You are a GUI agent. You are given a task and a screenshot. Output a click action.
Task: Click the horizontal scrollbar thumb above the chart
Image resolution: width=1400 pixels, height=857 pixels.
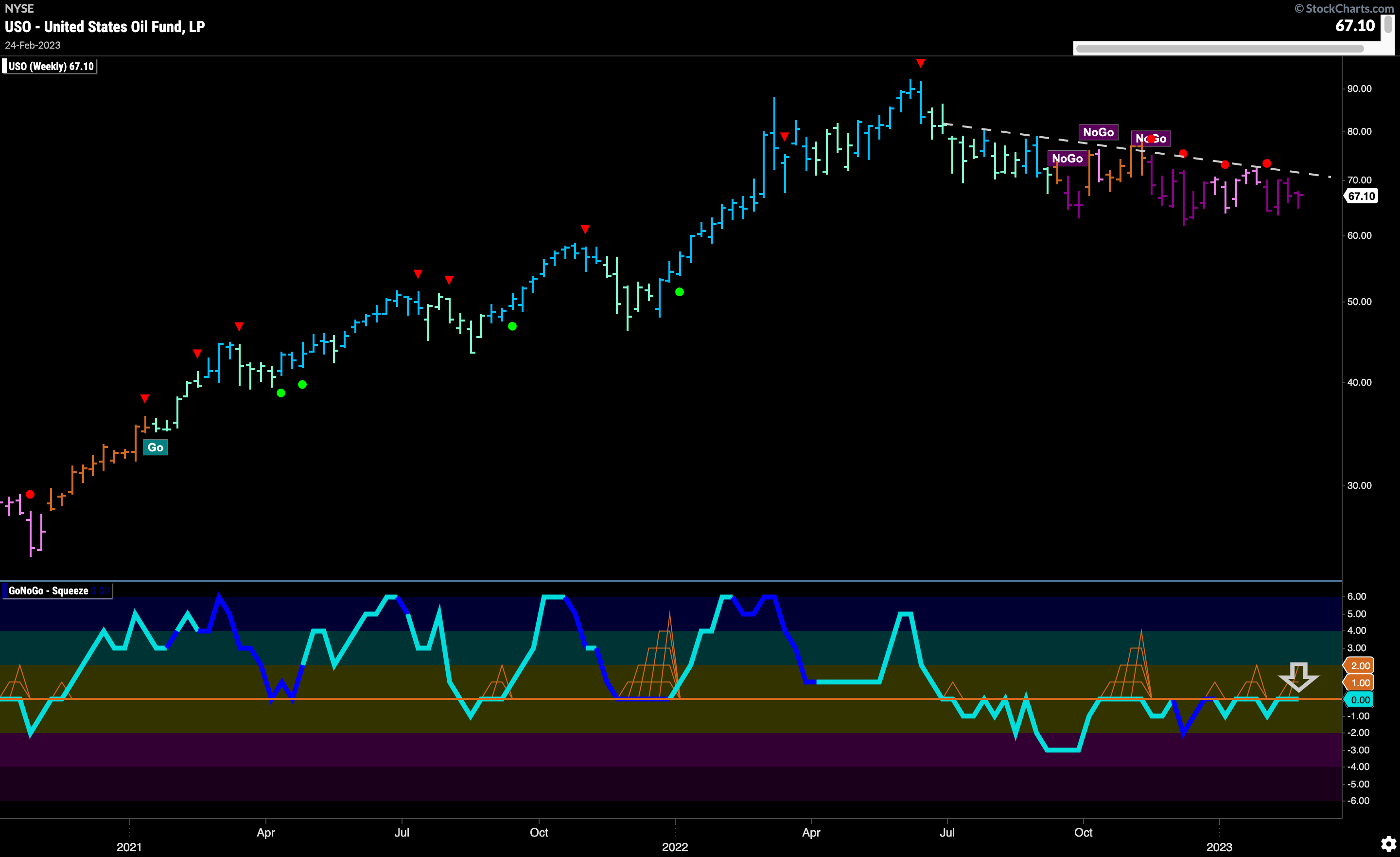tap(1219, 49)
